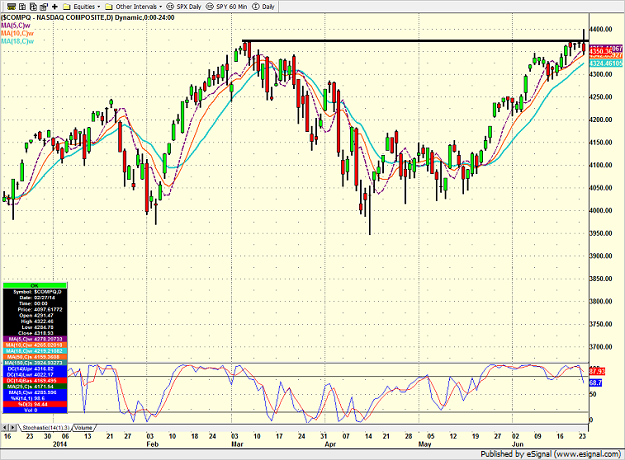Click the May month label on time axis
This screenshot has width=625, height=460.
coord(425,444)
